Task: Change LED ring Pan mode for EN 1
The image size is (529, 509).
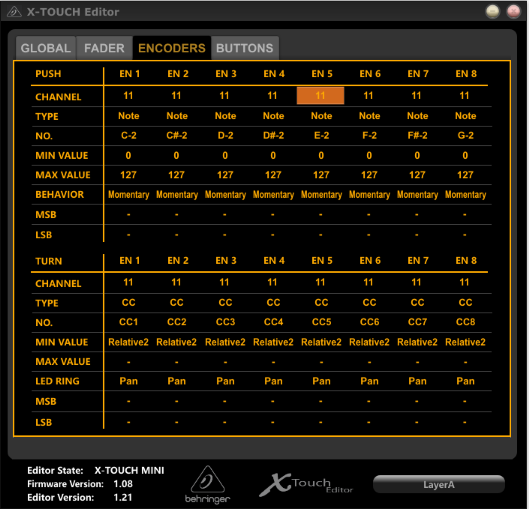Action: pos(129,381)
